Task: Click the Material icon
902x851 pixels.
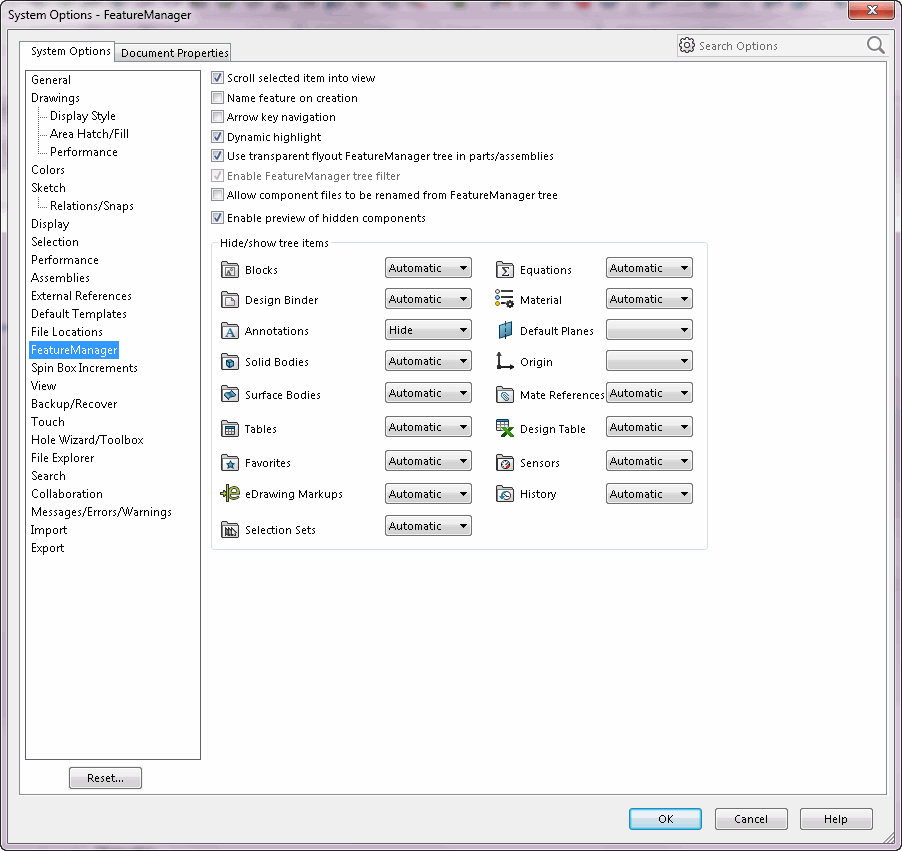Action: pyautogui.click(x=504, y=299)
